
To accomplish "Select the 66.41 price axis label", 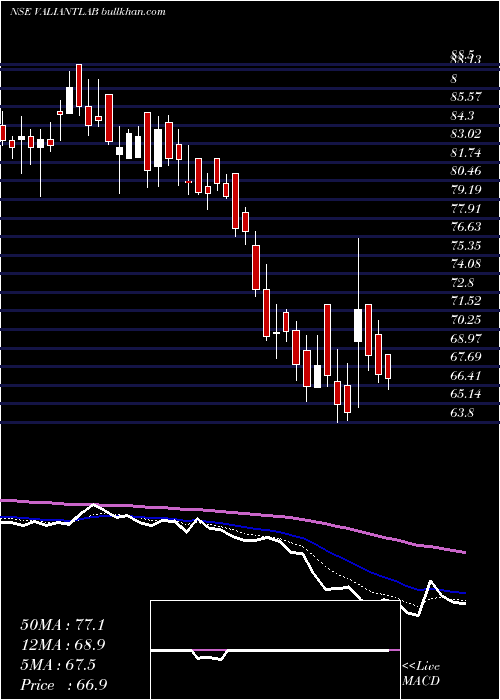I will 467,375.
